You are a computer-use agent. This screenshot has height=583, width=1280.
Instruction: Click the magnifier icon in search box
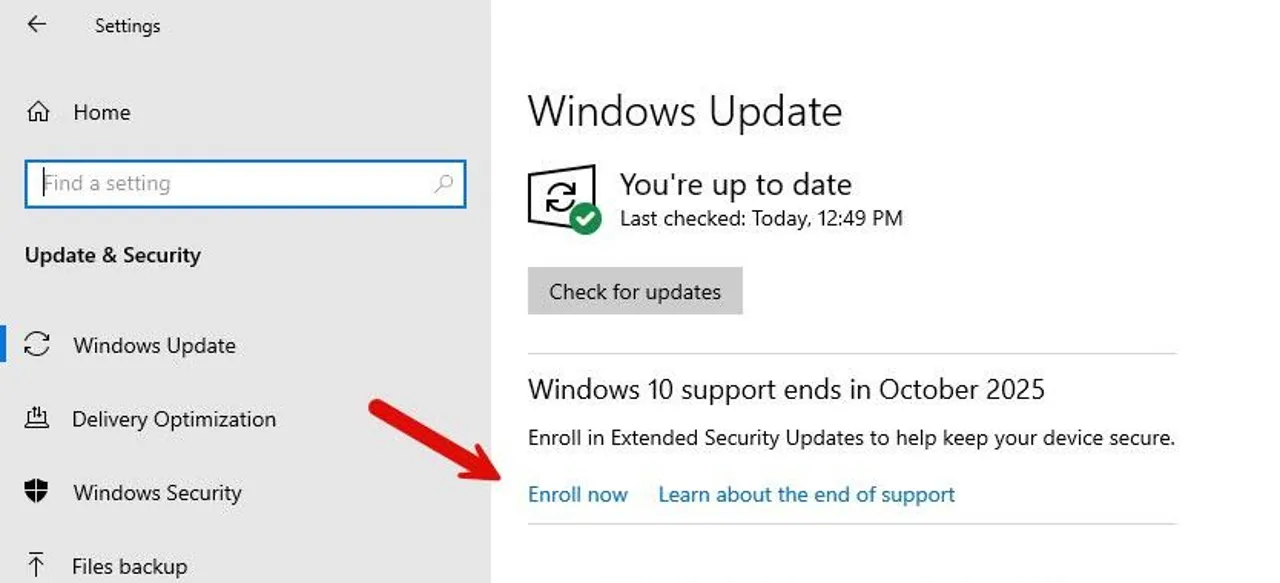click(443, 183)
